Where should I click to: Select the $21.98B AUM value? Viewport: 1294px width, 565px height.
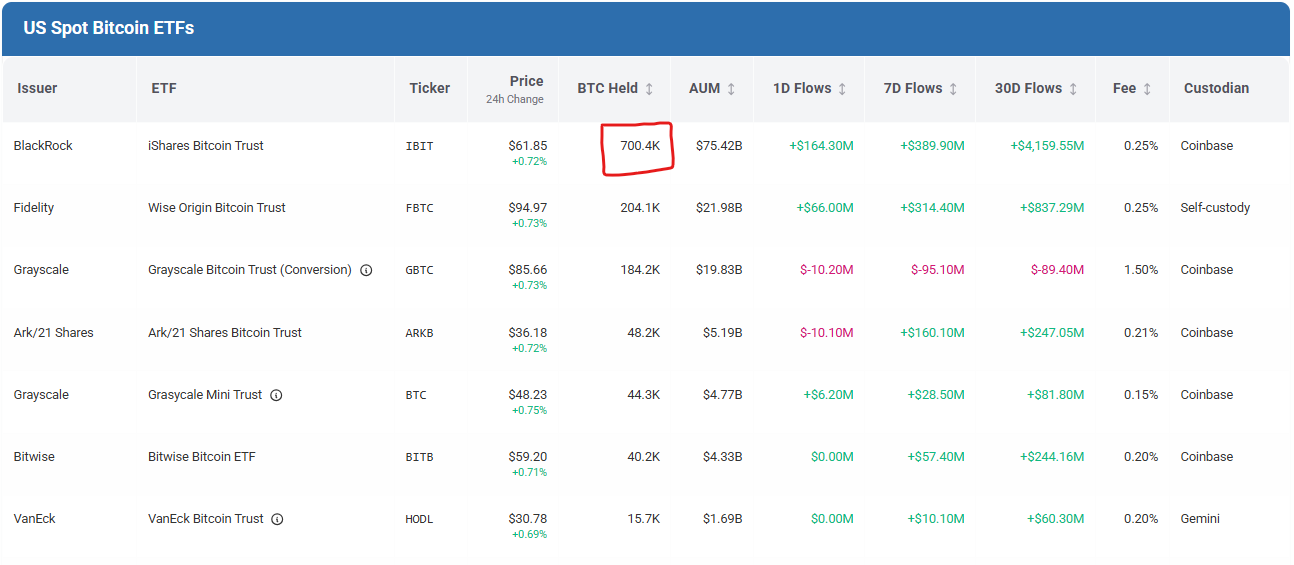pyautogui.click(x=719, y=208)
